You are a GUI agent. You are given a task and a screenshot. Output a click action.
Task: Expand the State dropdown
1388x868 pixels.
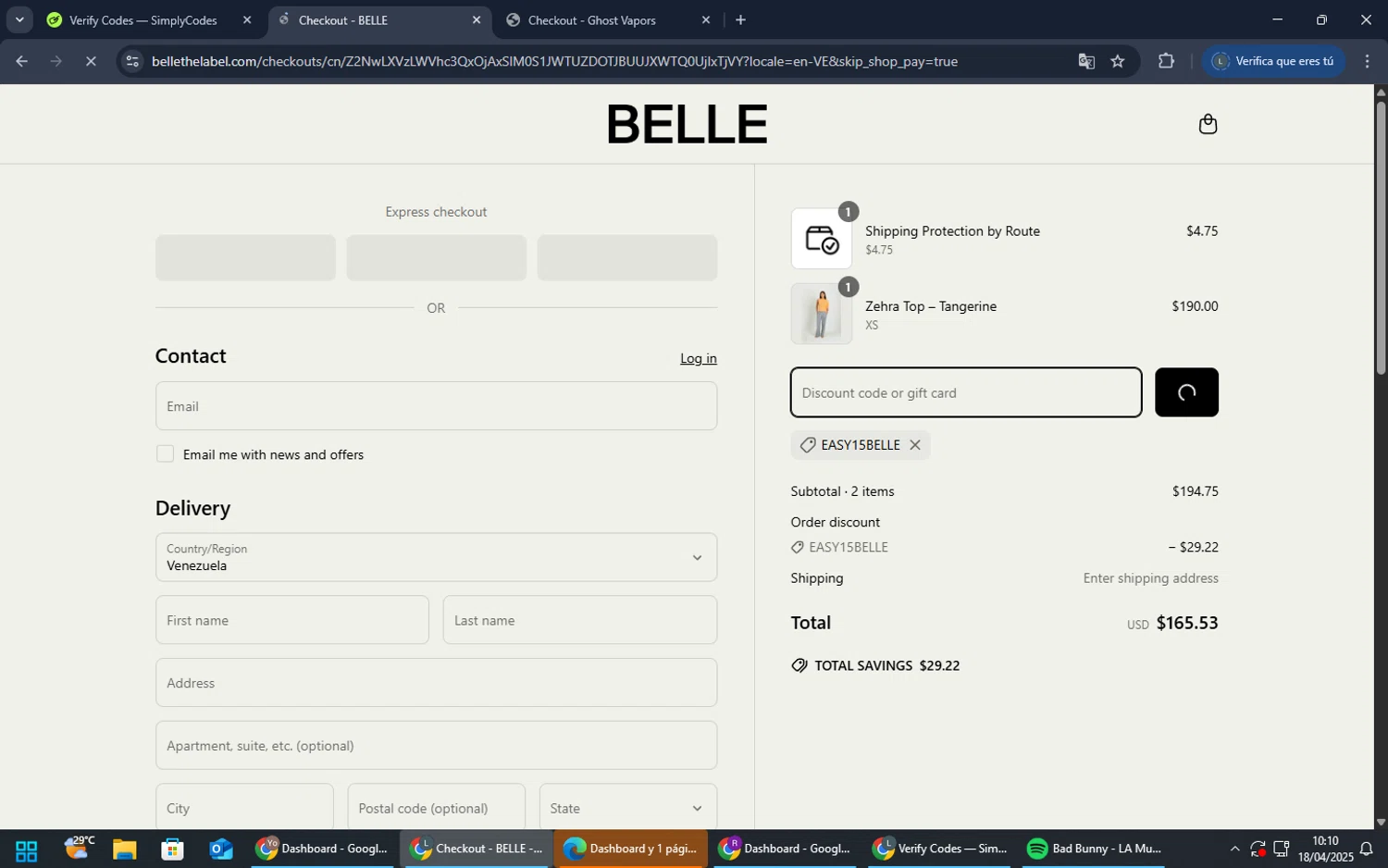pyautogui.click(x=627, y=807)
